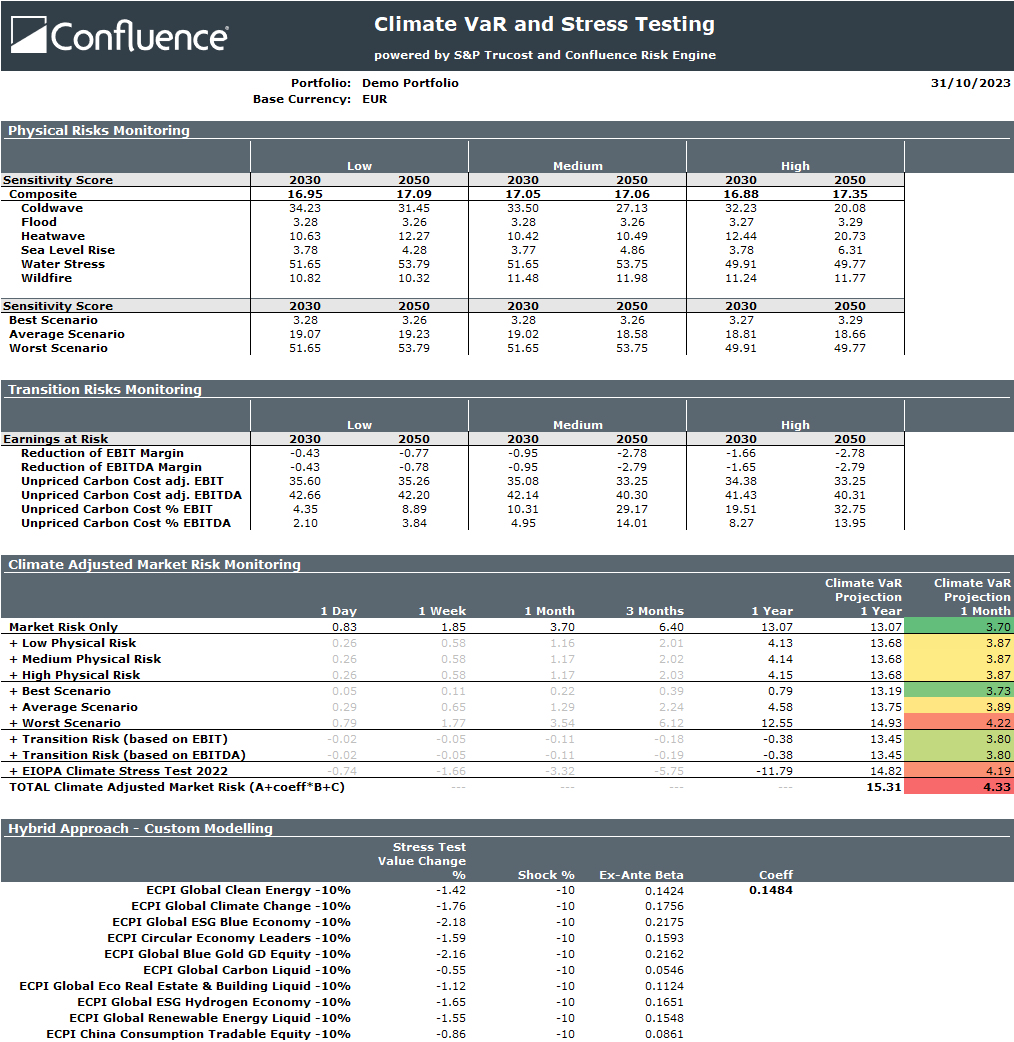Select the Transition Risks Monitoring section header

[x=105, y=389]
